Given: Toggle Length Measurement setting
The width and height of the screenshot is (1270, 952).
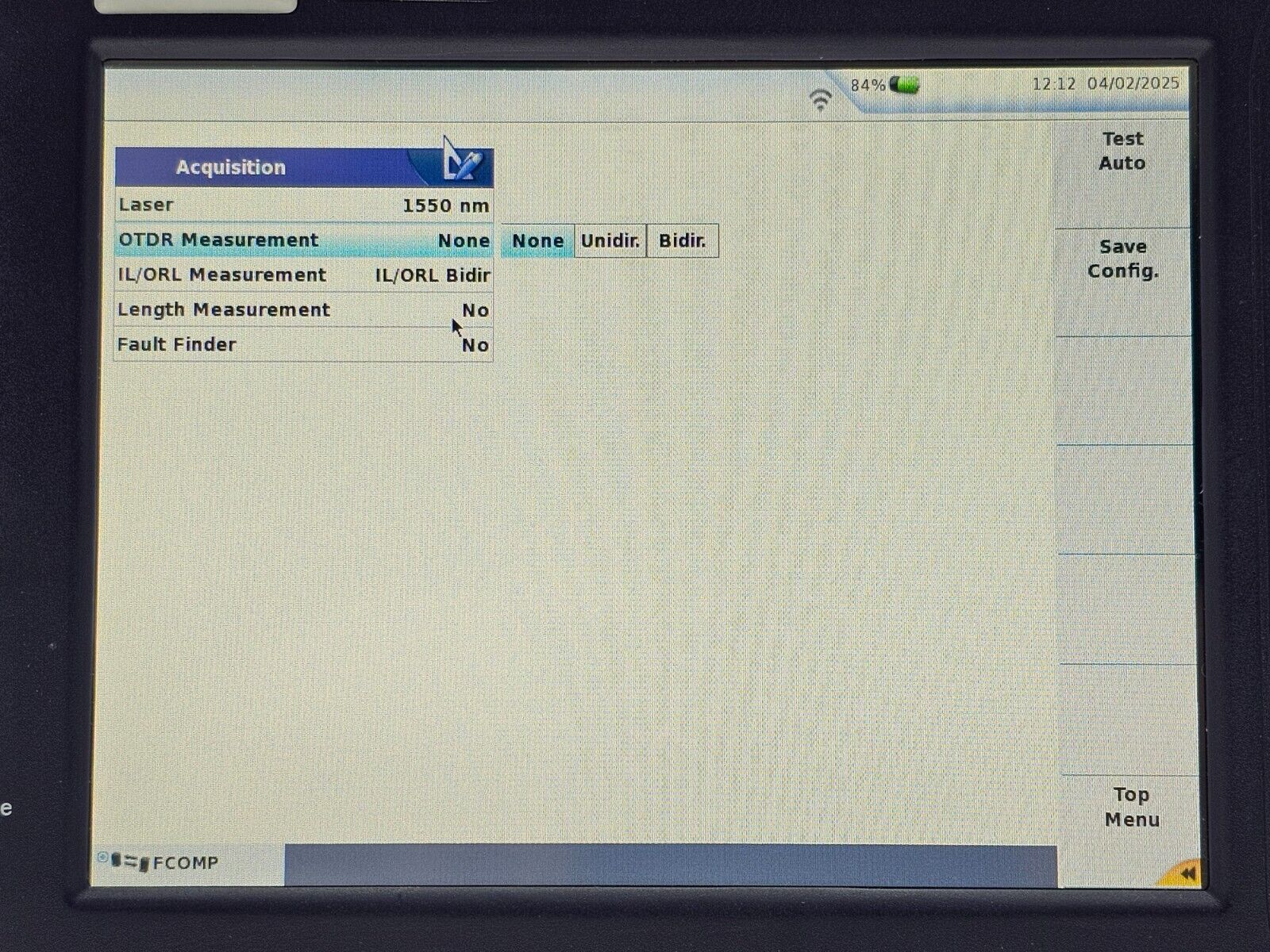Looking at the screenshot, I should 305,309.
